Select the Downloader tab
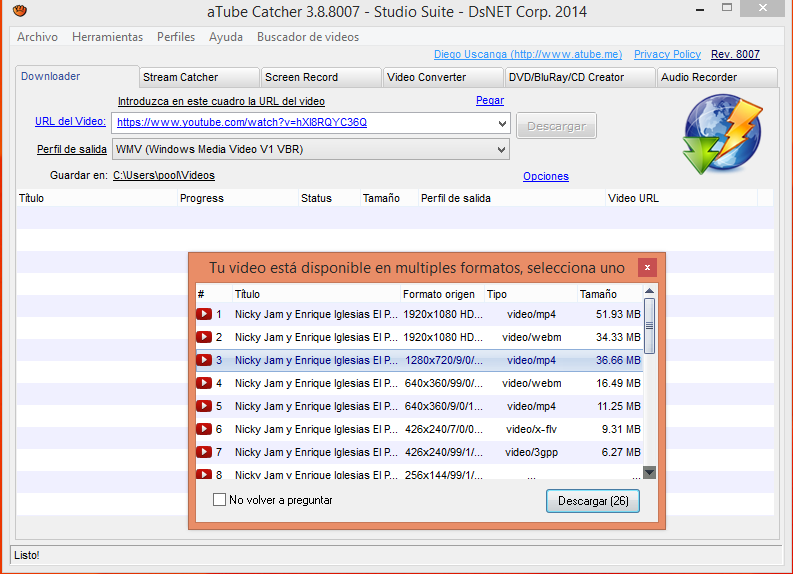This screenshot has height=574, width=793. click(x=77, y=76)
